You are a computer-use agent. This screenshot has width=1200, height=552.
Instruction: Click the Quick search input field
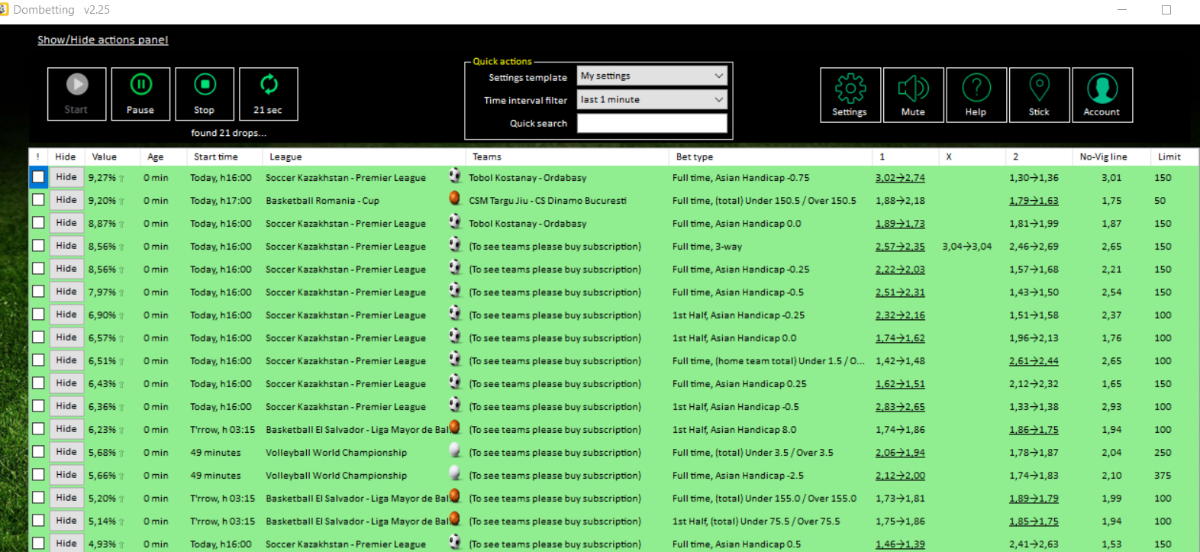pos(652,124)
